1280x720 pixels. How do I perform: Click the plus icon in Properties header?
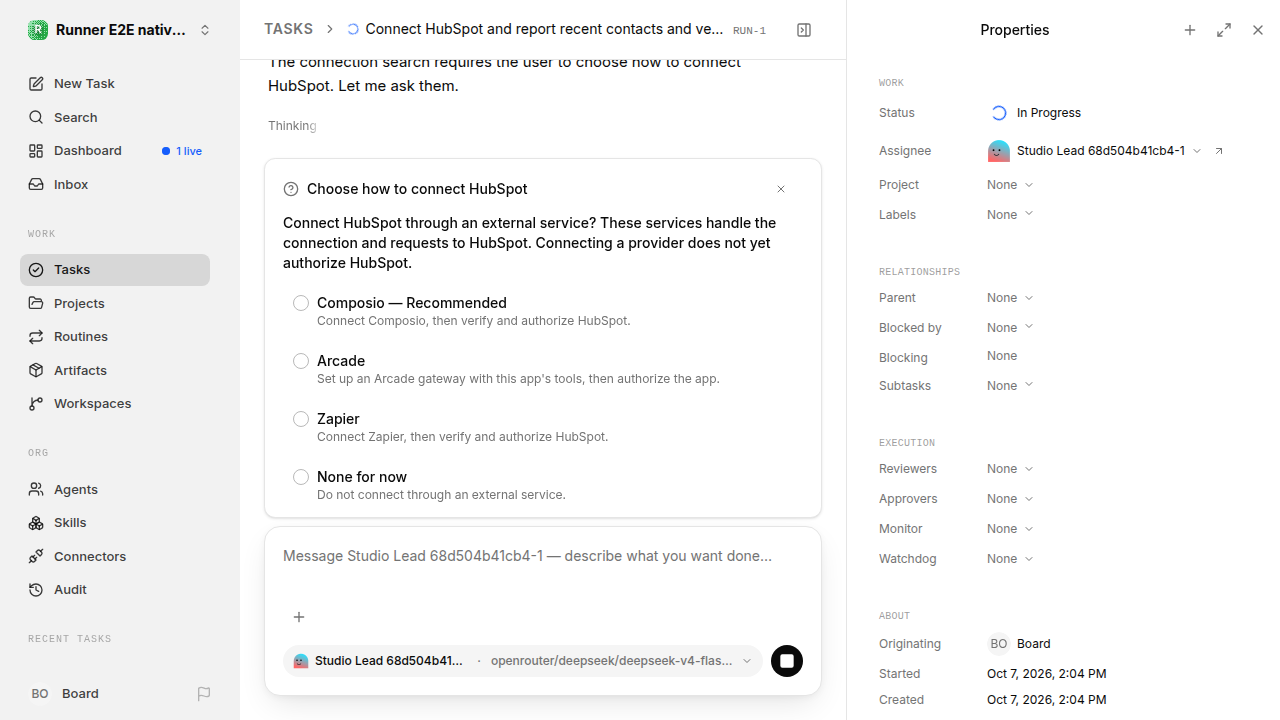click(1190, 30)
